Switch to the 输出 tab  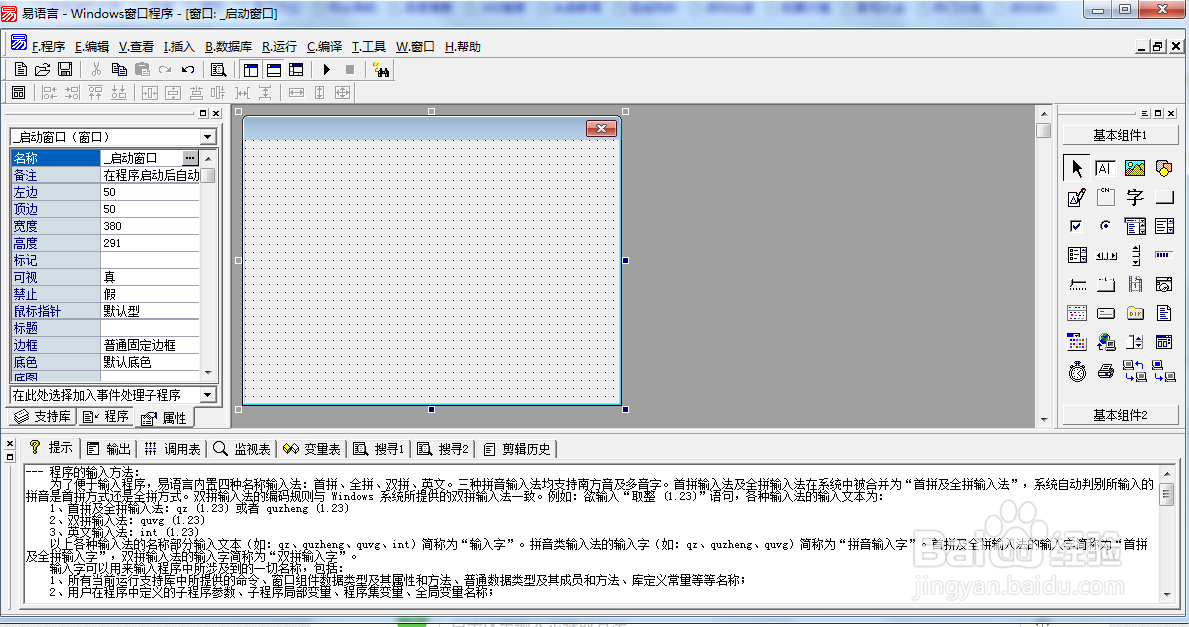109,449
